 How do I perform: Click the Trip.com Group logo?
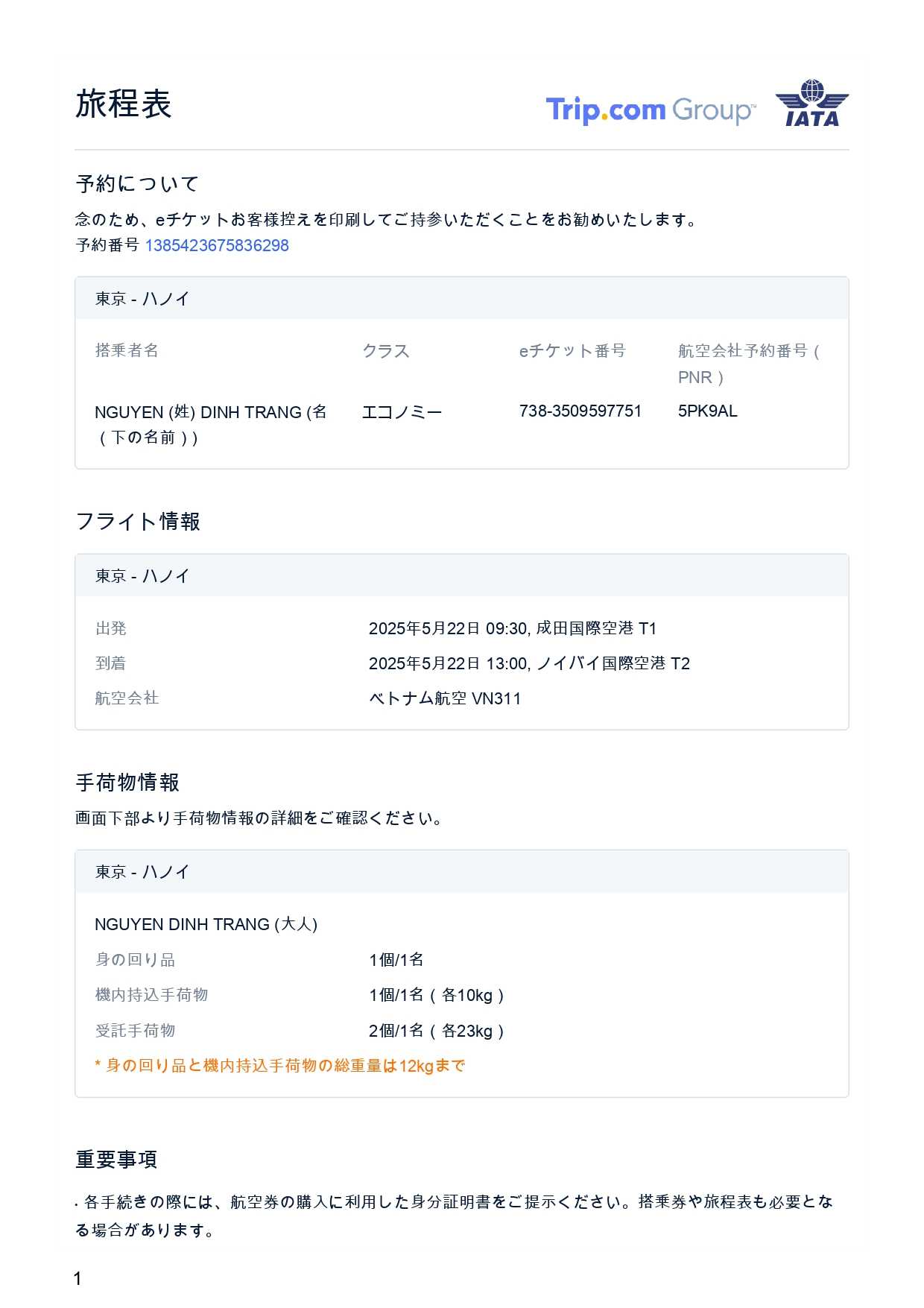pyautogui.click(x=650, y=110)
